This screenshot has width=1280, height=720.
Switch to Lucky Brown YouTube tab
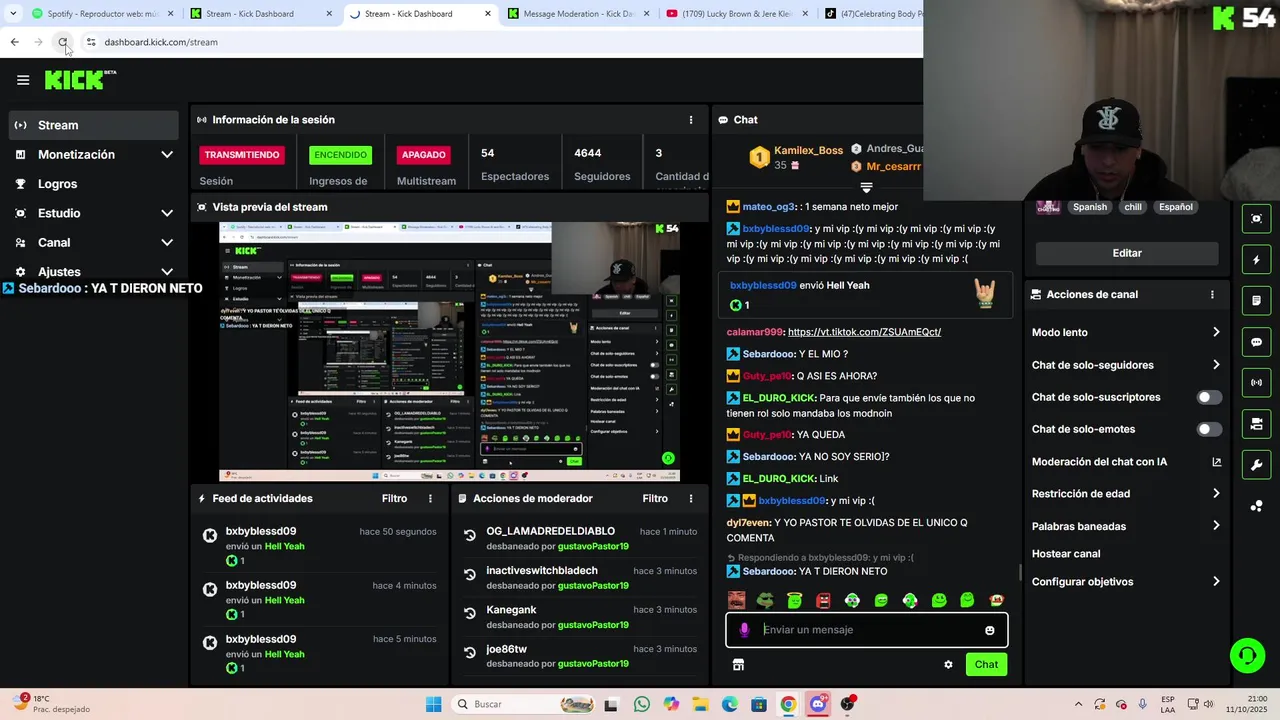pos(735,14)
